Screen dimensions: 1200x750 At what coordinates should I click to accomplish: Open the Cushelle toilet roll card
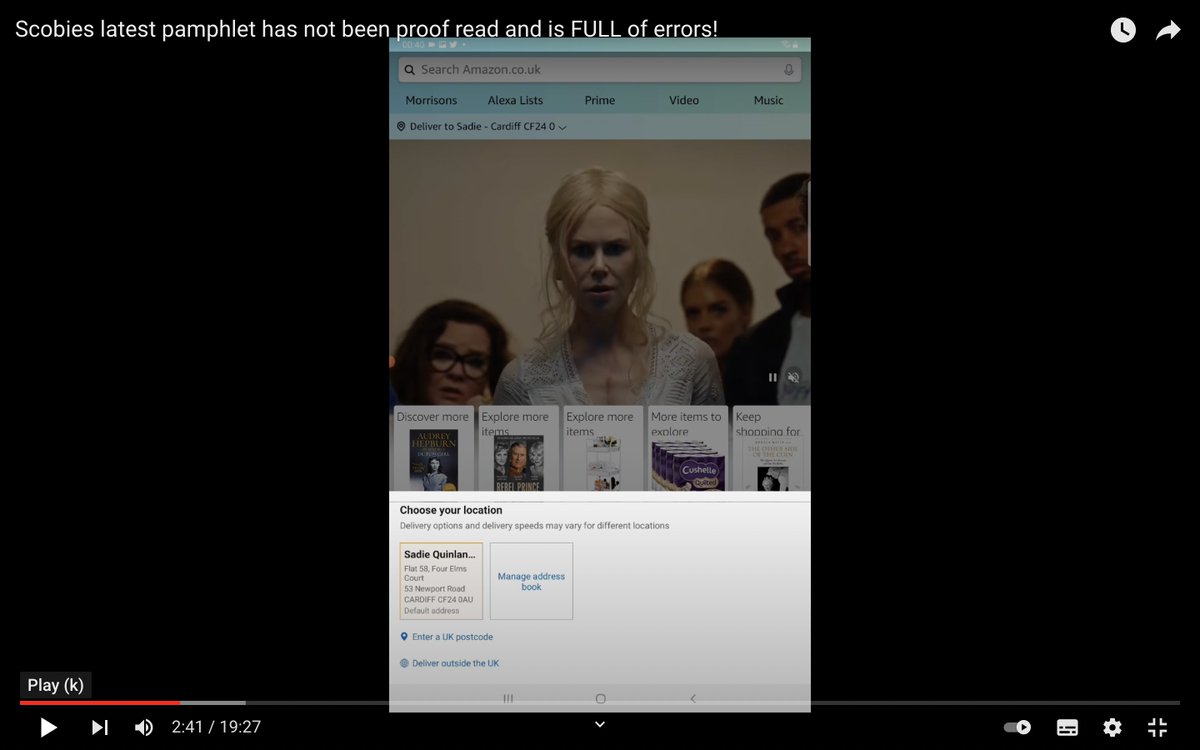(687, 448)
